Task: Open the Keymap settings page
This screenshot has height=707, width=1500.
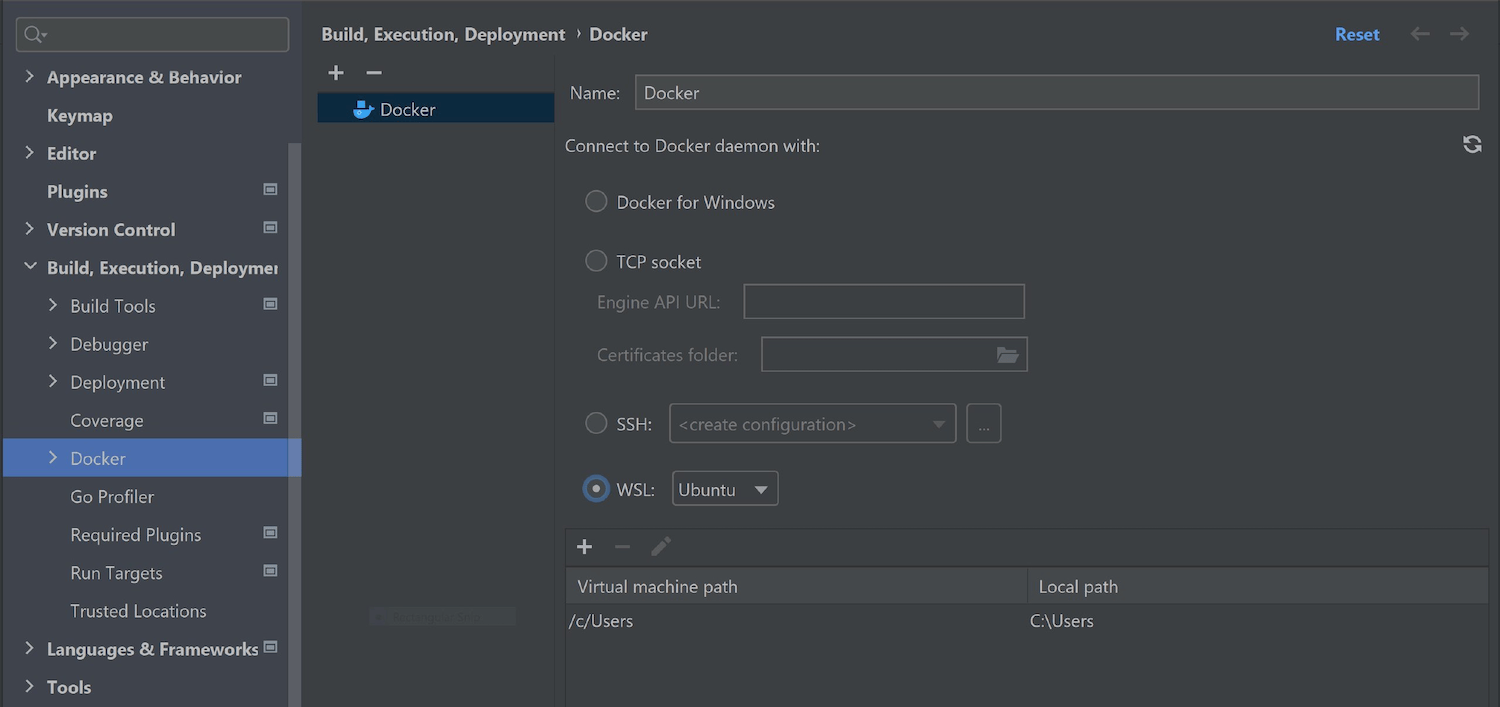Action: [x=80, y=116]
